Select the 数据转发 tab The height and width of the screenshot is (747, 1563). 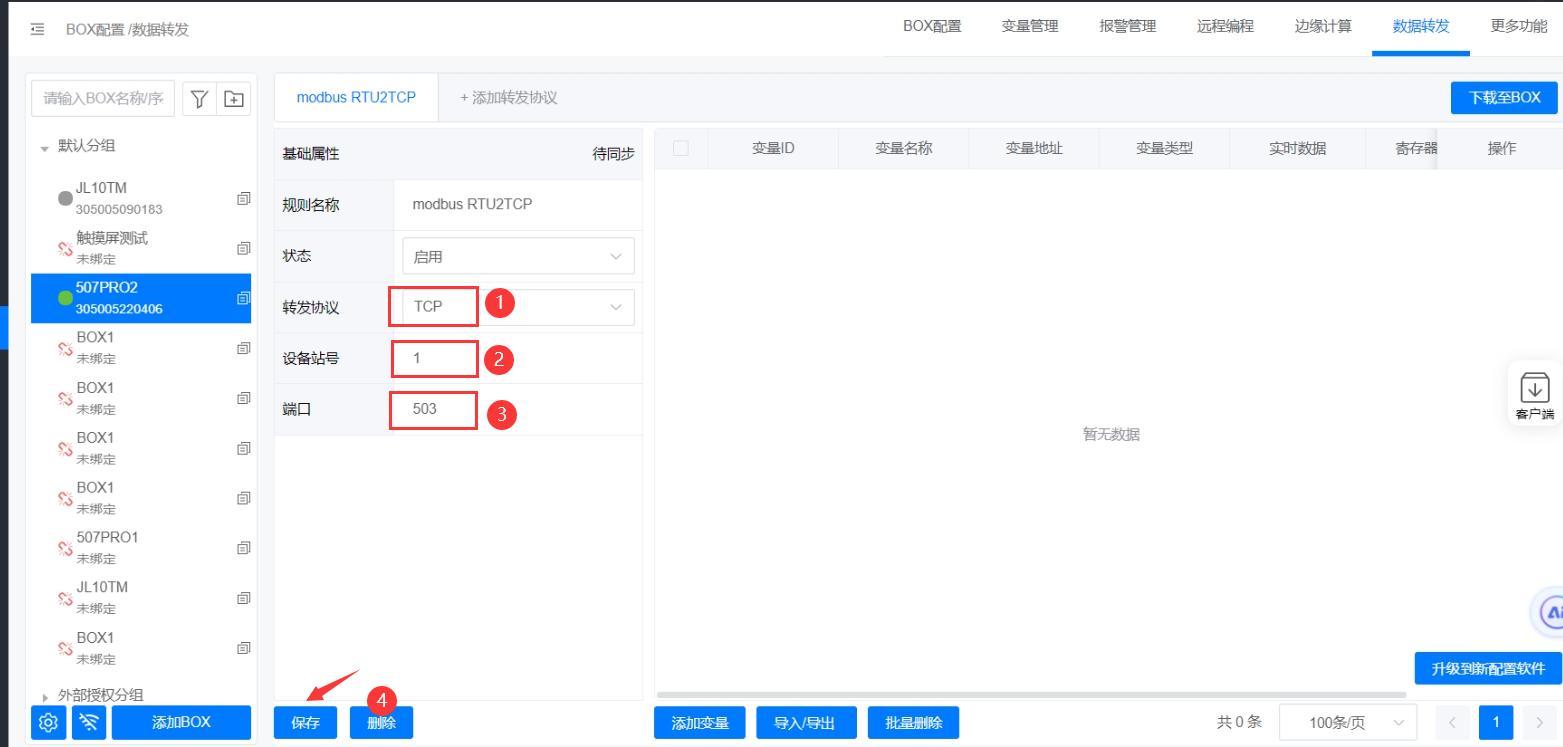pyautogui.click(x=1421, y=27)
